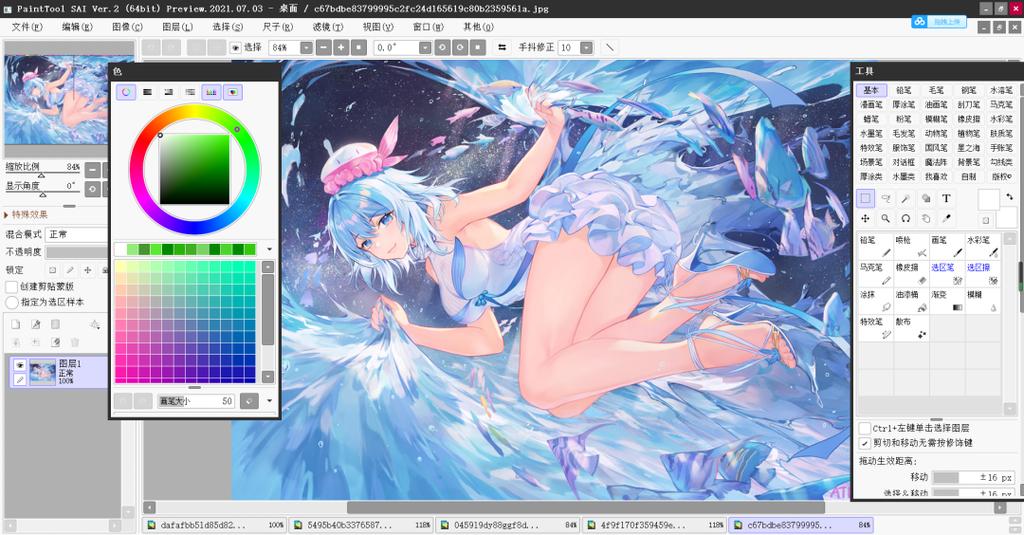The height and width of the screenshot is (535, 1024).
Task: Expand the 特殊效果 section
Action: click(26, 214)
